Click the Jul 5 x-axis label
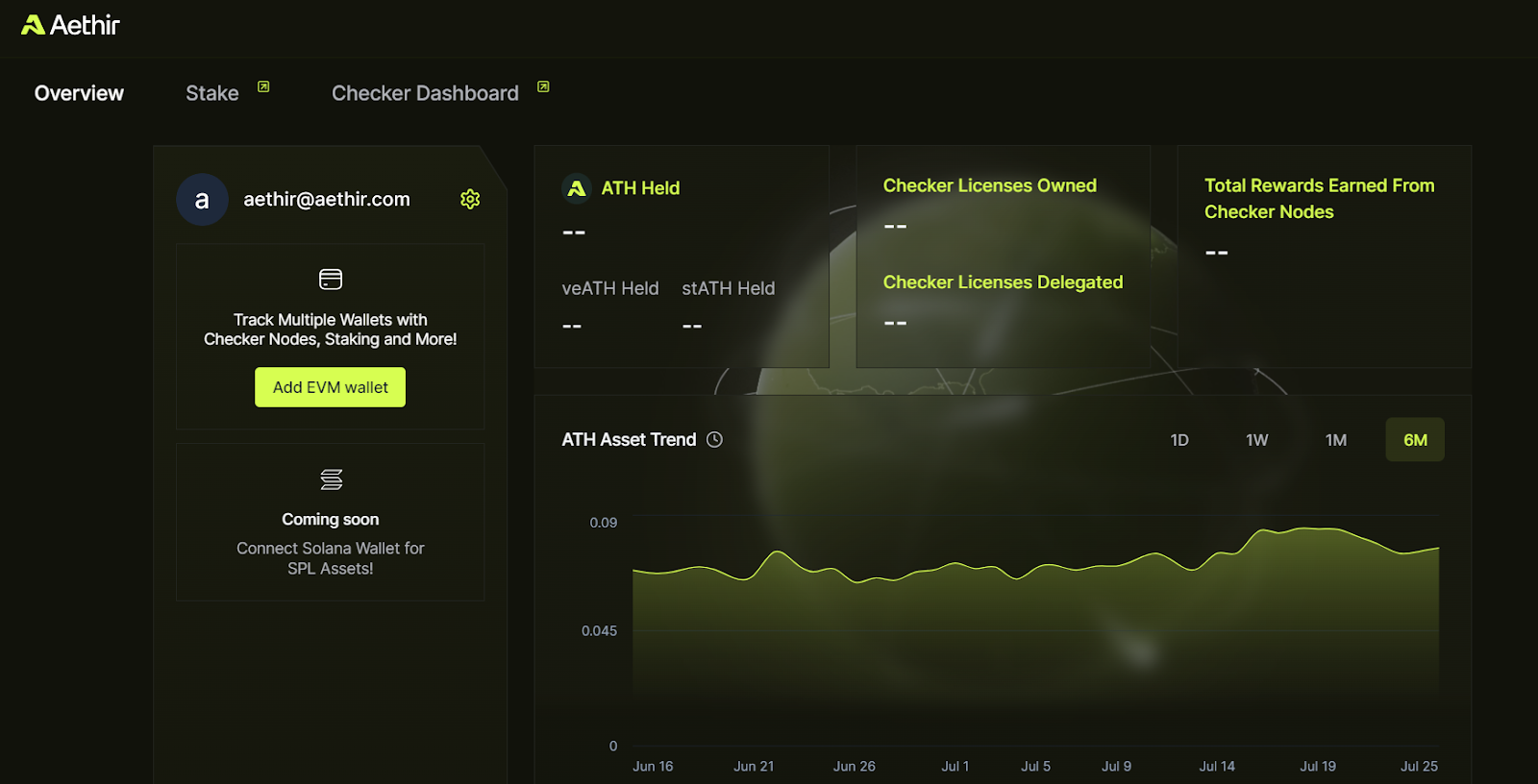The image size is (1538, 784). coord(1036,767)
